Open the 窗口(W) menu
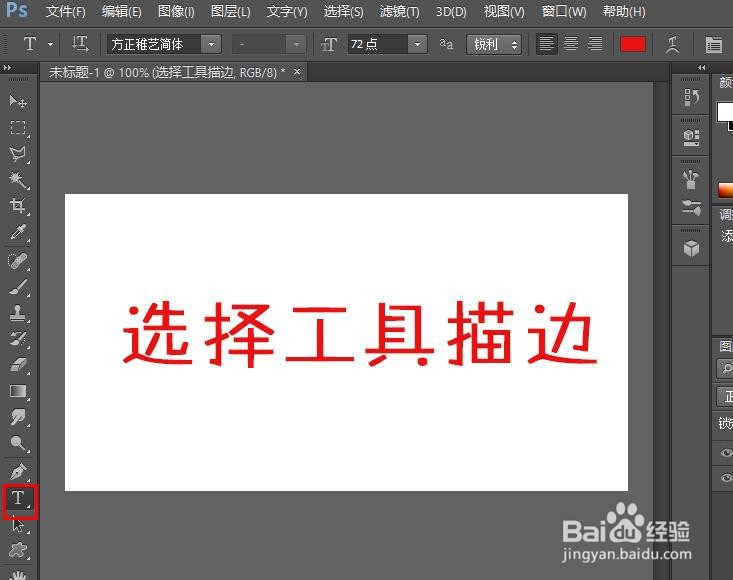The height and width of the screenshot is (580, 733). click(564, 11)
